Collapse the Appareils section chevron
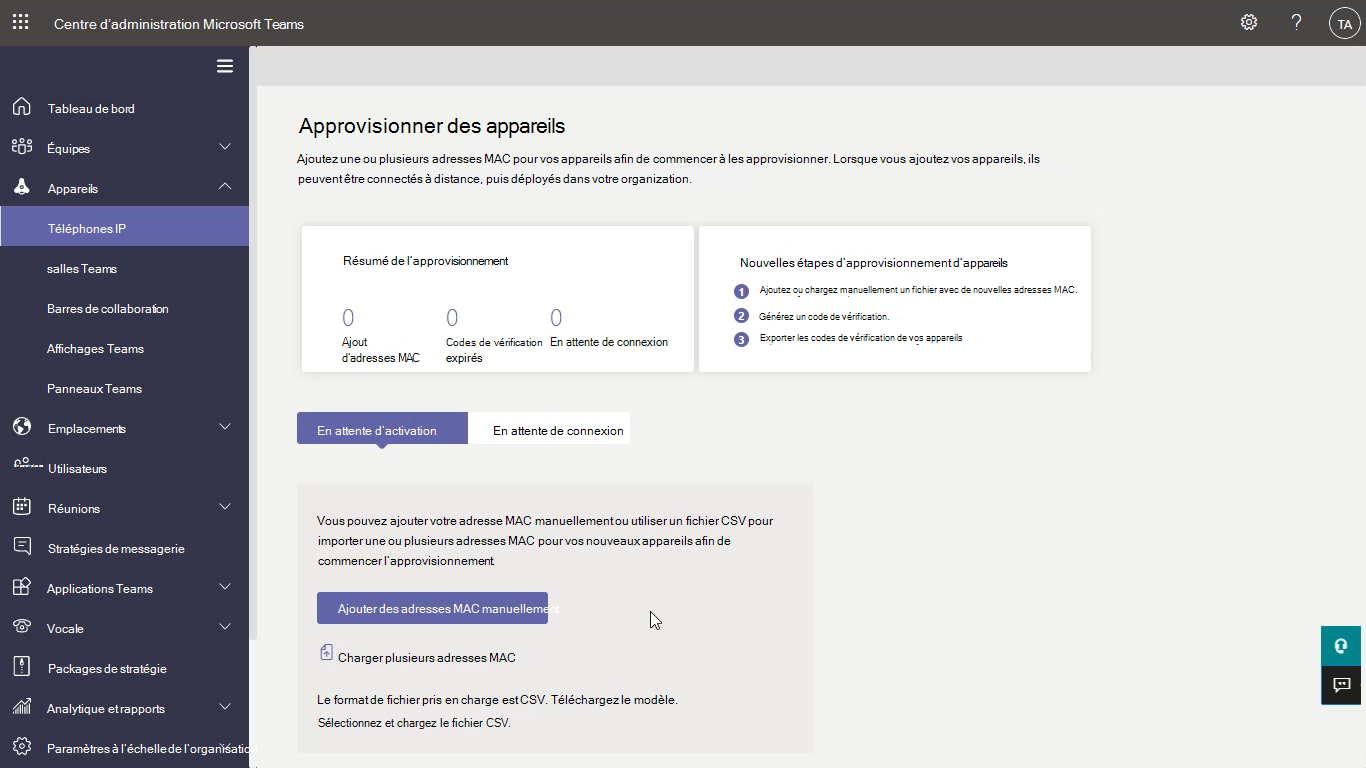1366x768 pixels. 225,186
